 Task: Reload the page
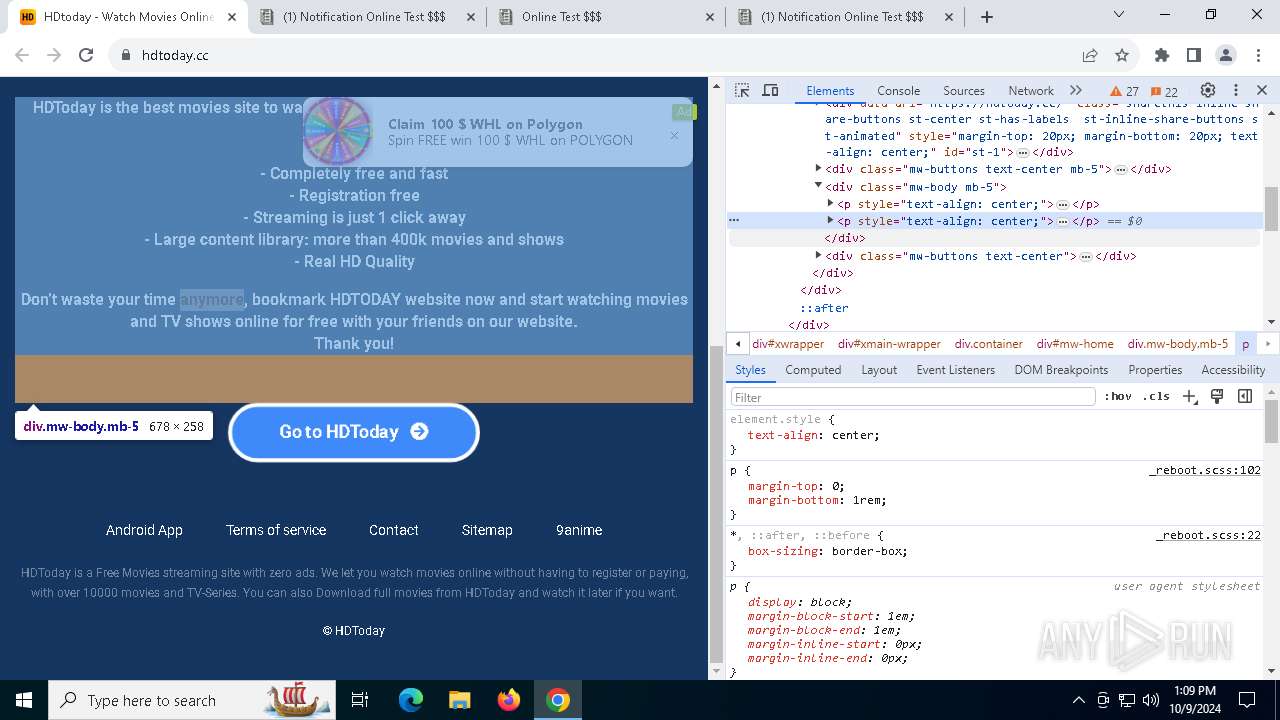click(x=86, y=55)
